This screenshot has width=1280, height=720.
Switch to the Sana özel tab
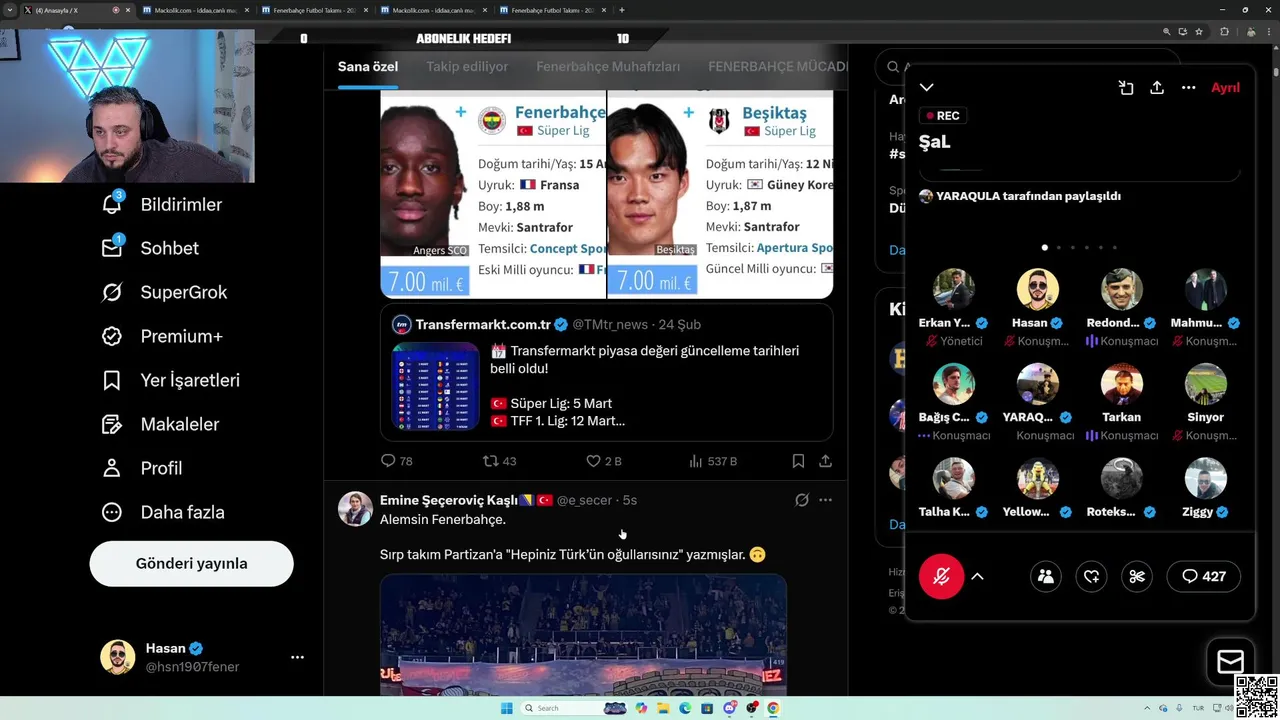pyautogui.click(x=368, y=67)
